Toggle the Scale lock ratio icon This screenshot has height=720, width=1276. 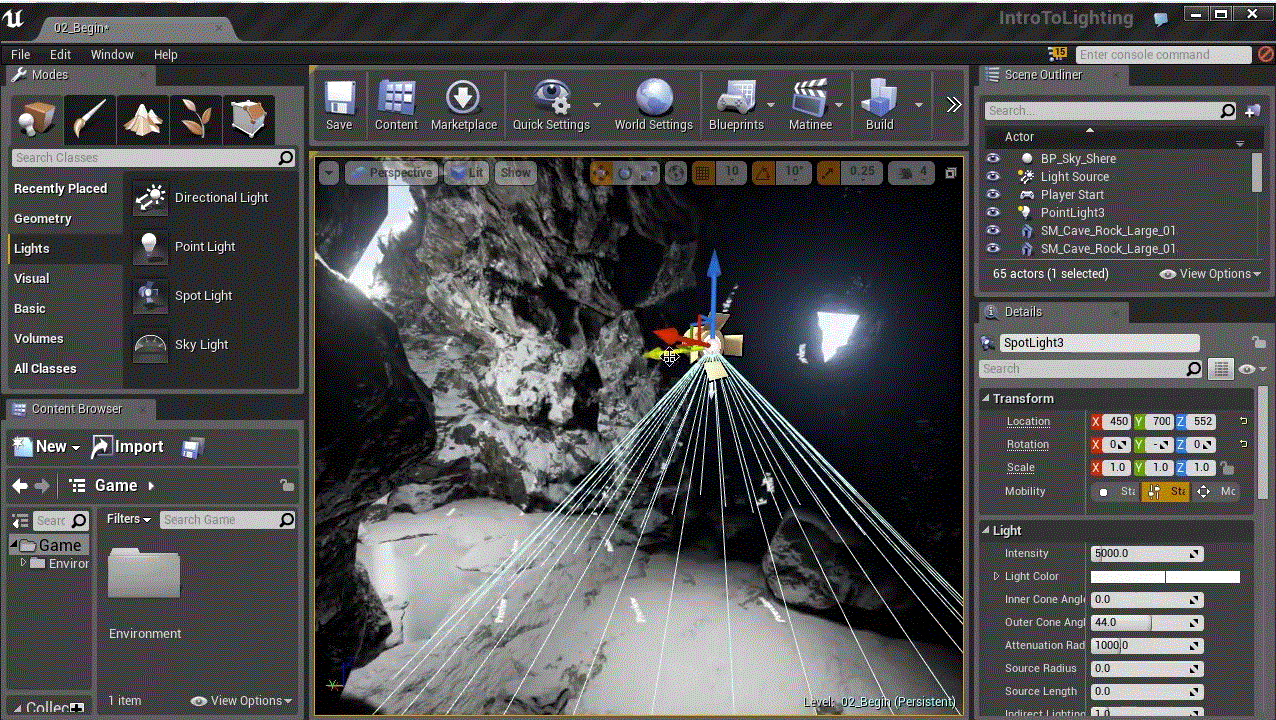[x=1228, y=468]
